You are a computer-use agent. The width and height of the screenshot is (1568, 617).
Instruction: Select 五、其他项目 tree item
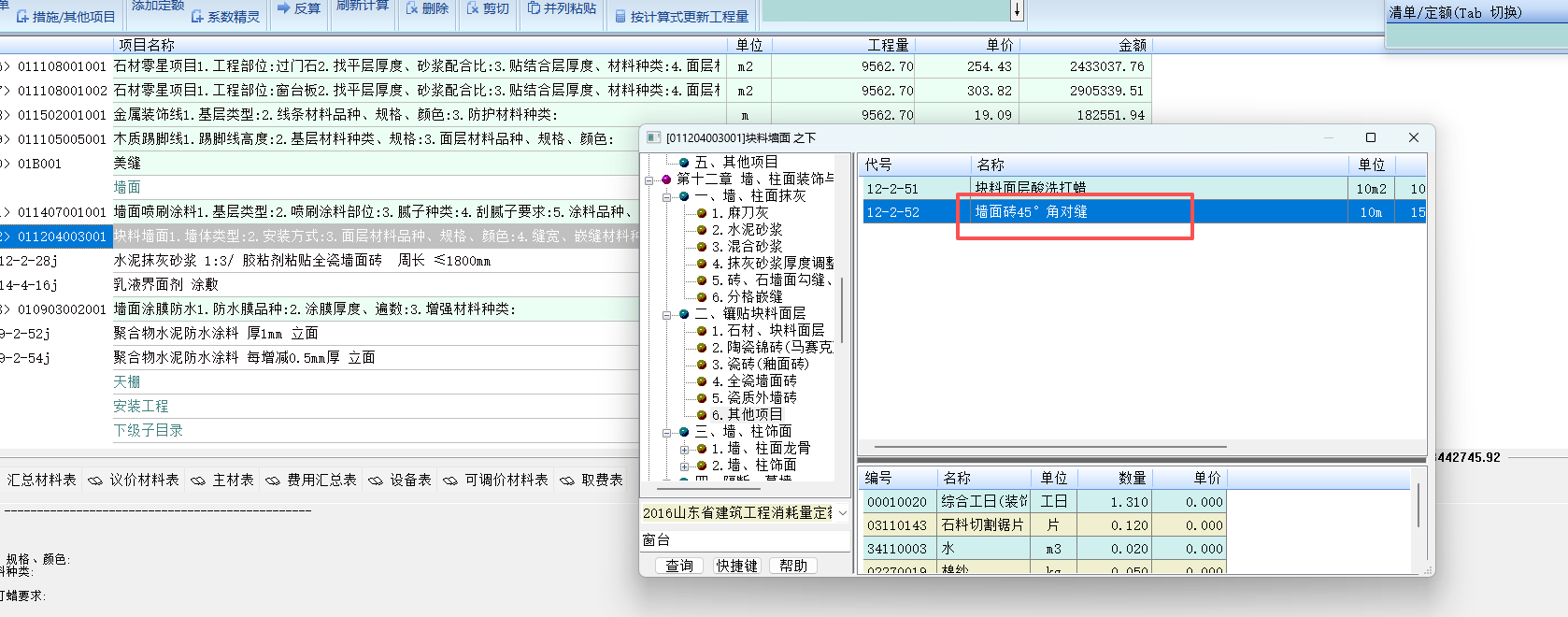pyautogui.click(x=736, y=163)
